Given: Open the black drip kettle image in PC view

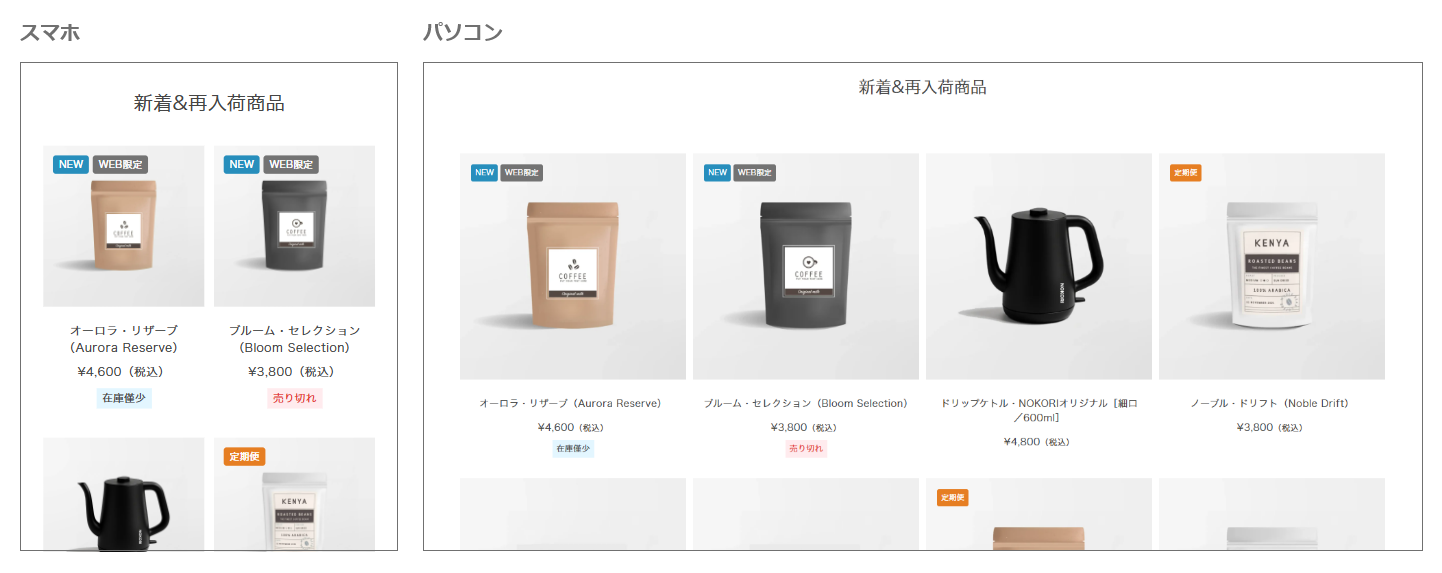Looking at the screenshot, I should (1039, 266).
